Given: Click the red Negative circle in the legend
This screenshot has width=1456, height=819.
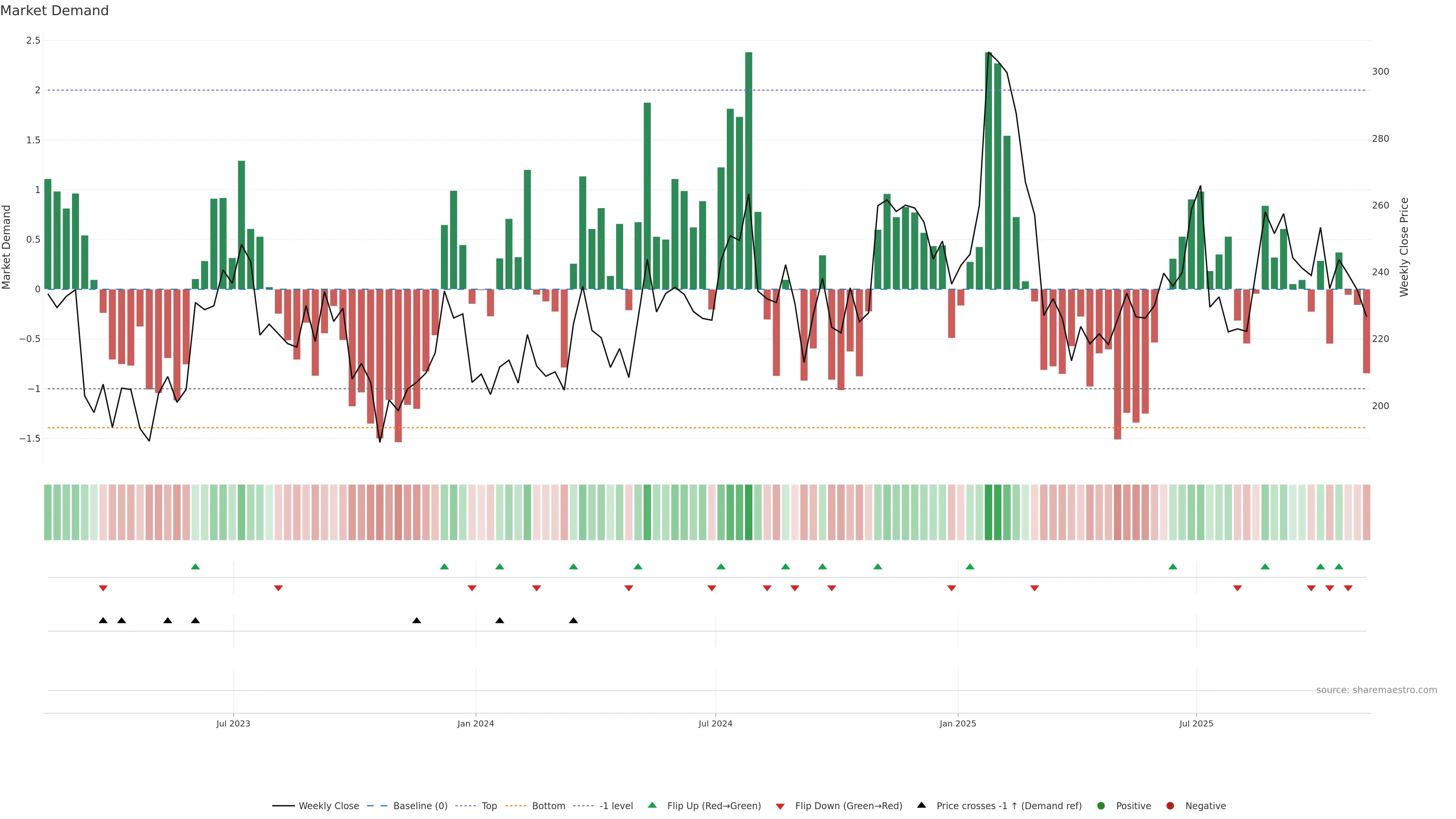Looking at the screenshot, I should (1170, 805).
